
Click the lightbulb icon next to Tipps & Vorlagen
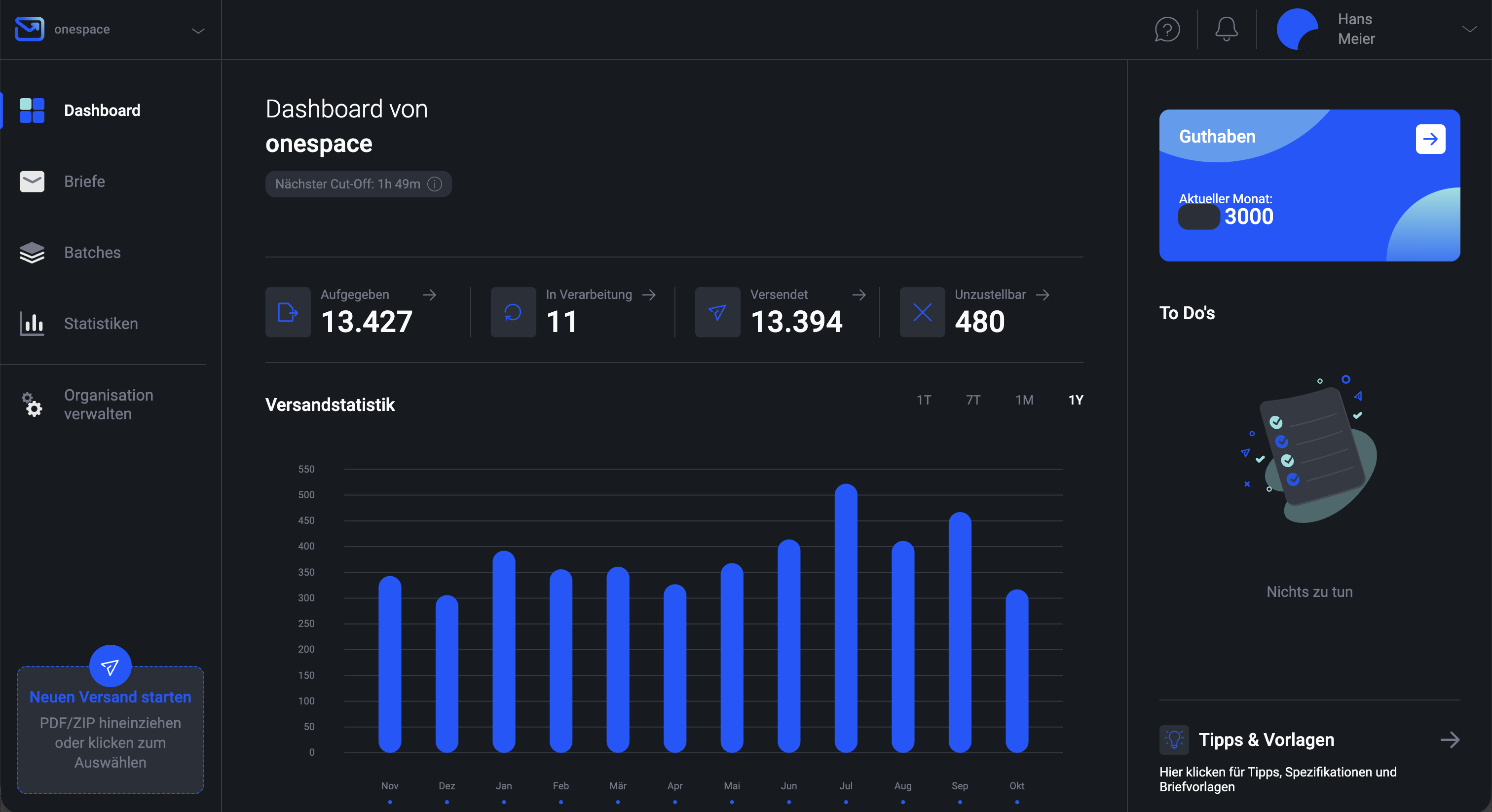[1173, 739]
